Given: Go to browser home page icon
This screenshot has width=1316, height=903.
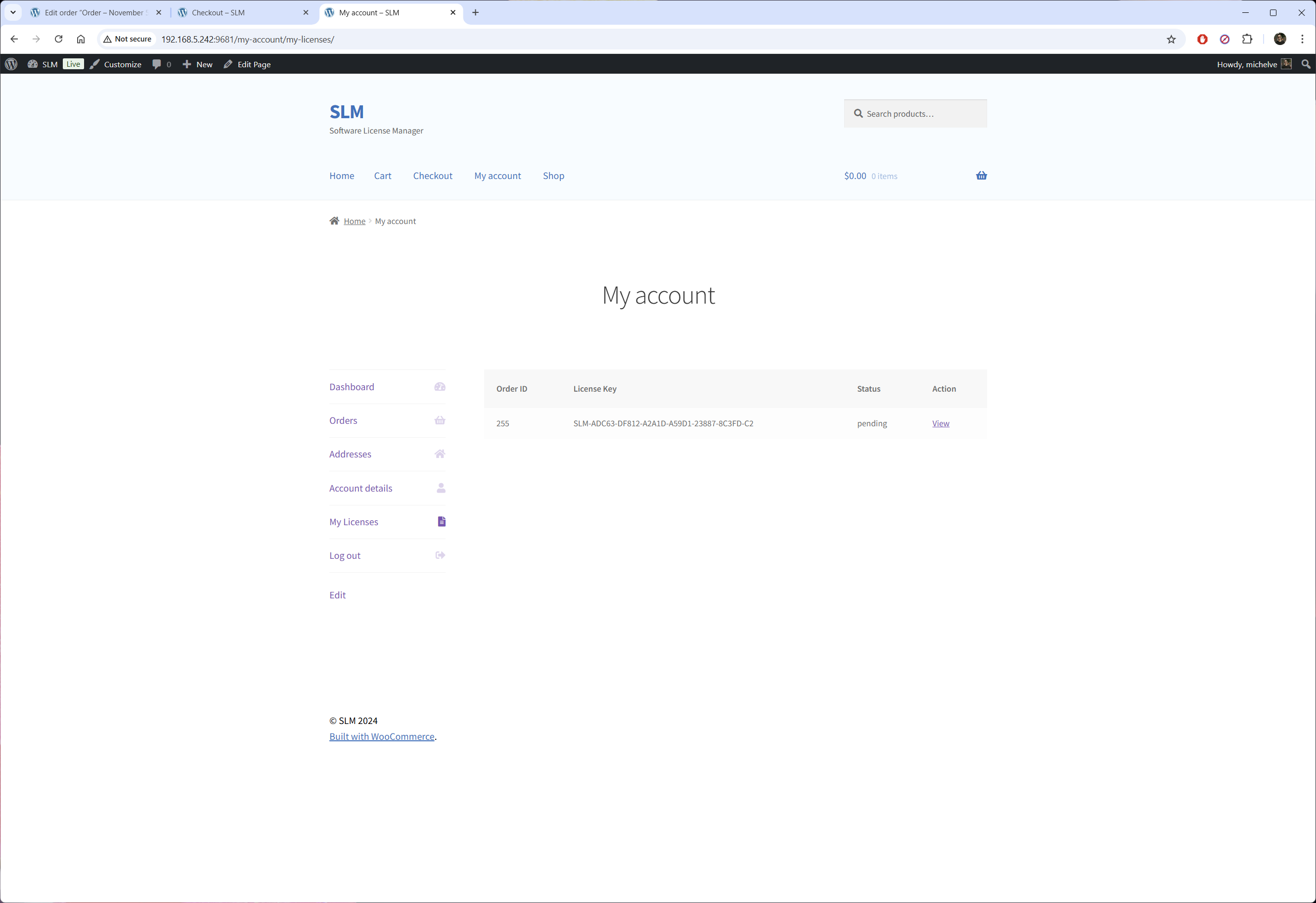Looking at the screenshot, I should point(81,39).
